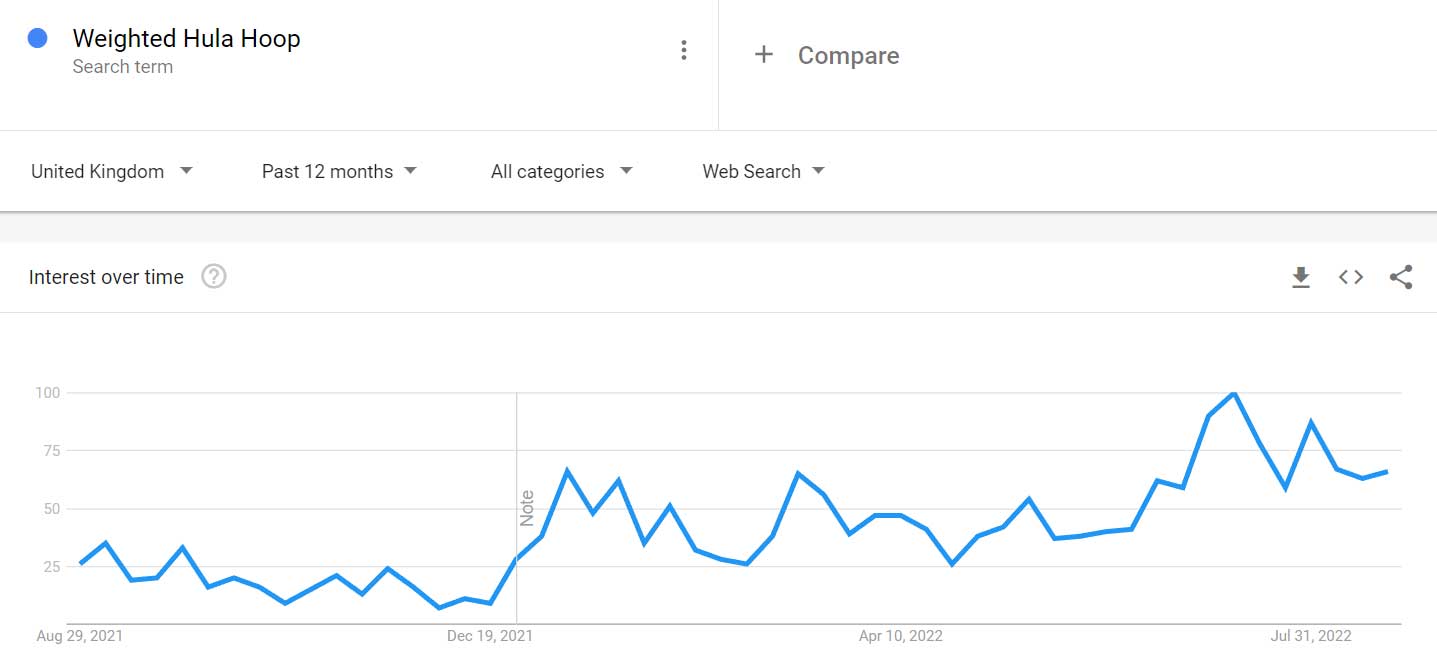Click the Note marker on the chart
This screenshot has height=670, width=1437.
point(527,508)
